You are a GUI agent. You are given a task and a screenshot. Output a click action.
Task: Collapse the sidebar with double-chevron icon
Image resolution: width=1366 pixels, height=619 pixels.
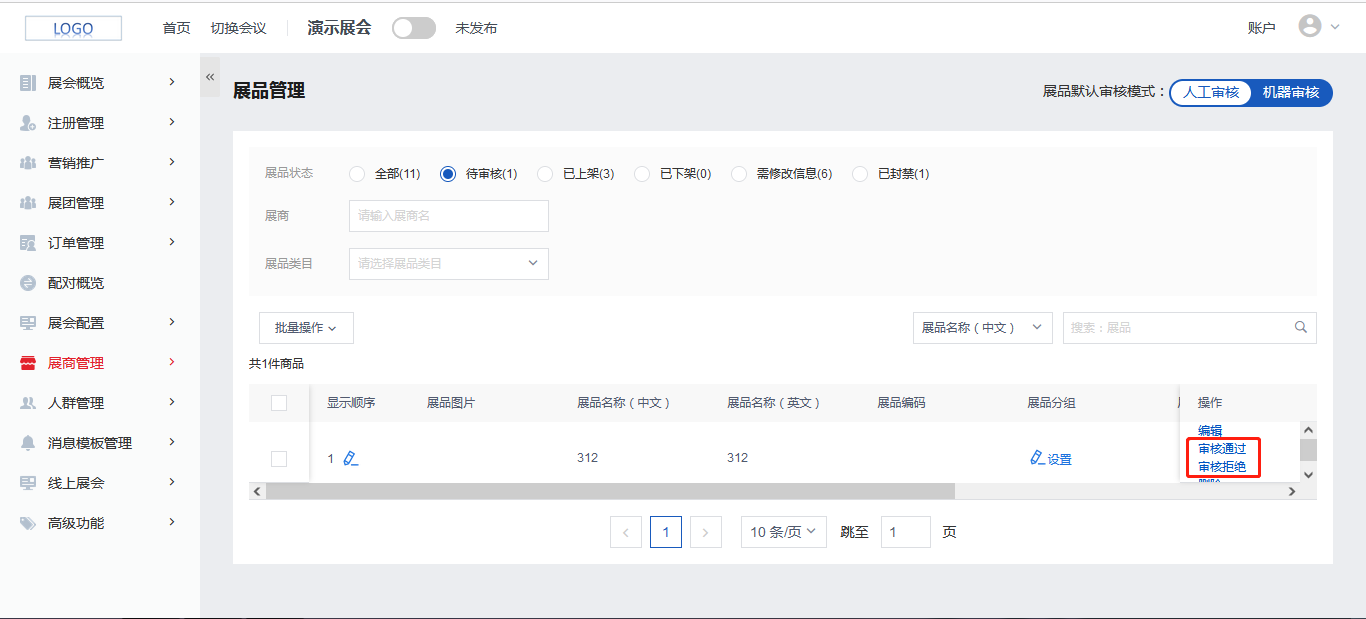pos(210,77)
